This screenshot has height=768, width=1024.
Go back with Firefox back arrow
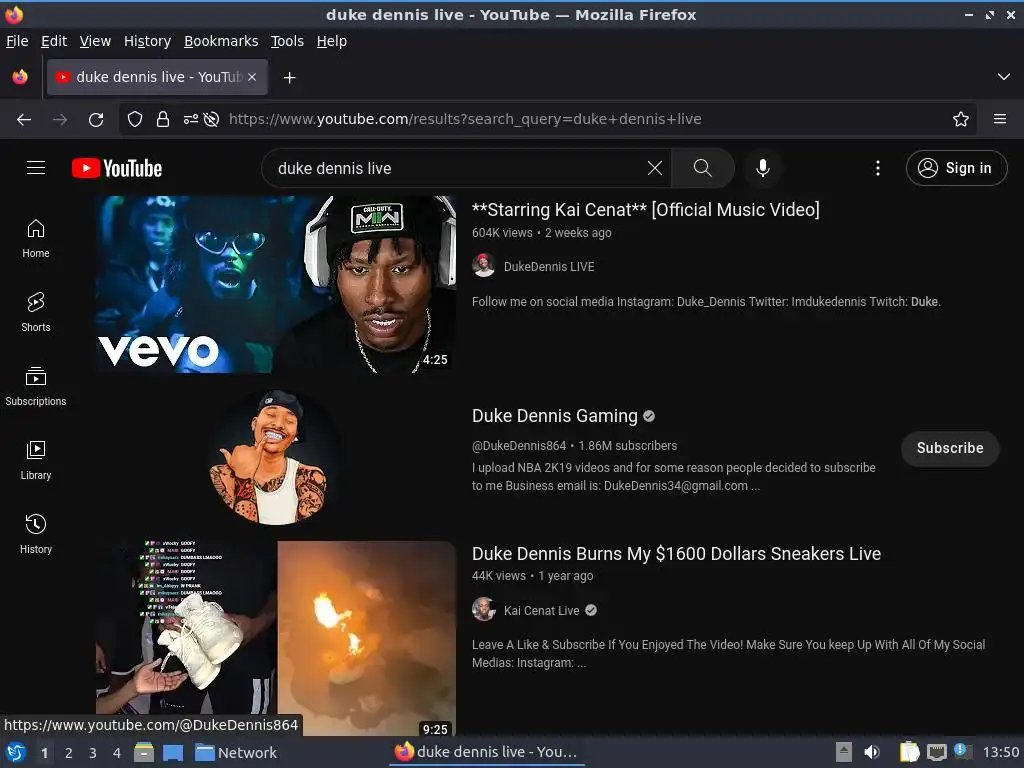24,119
